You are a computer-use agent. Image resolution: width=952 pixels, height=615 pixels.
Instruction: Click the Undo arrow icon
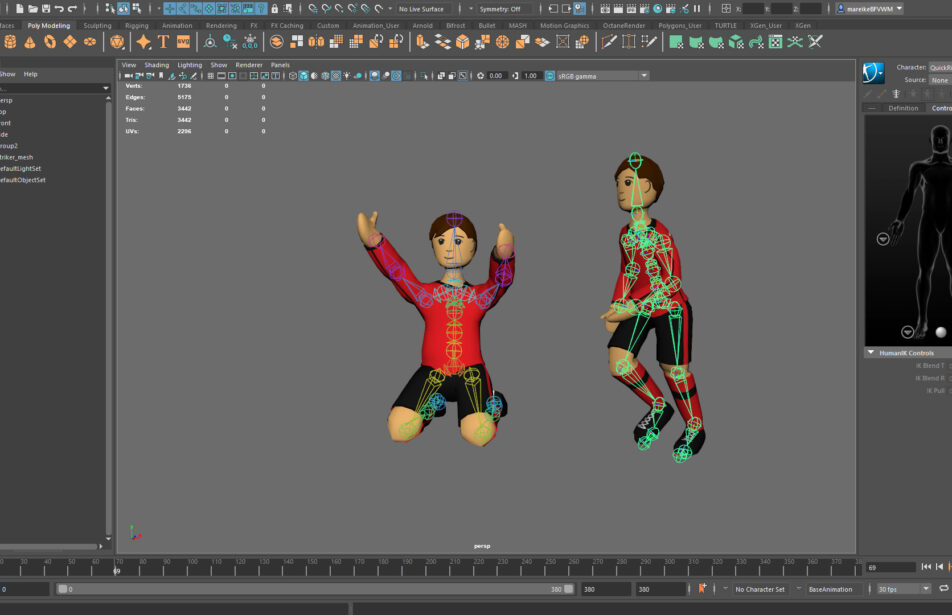coord(59,8)
